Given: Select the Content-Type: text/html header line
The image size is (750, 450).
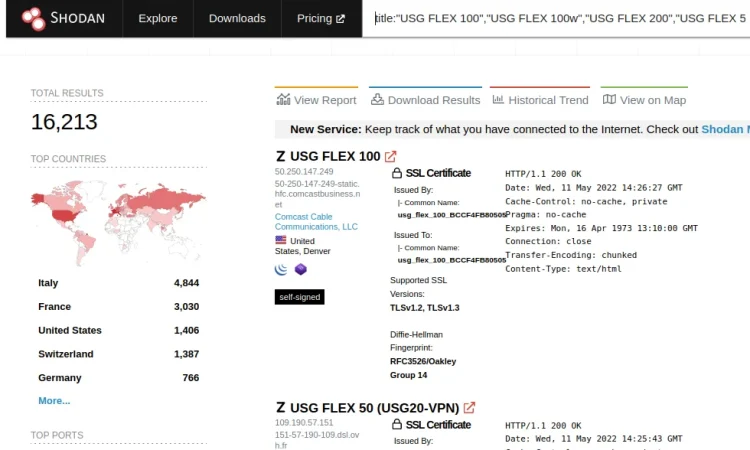Looking at the screenshot, I should click(563, 269).
